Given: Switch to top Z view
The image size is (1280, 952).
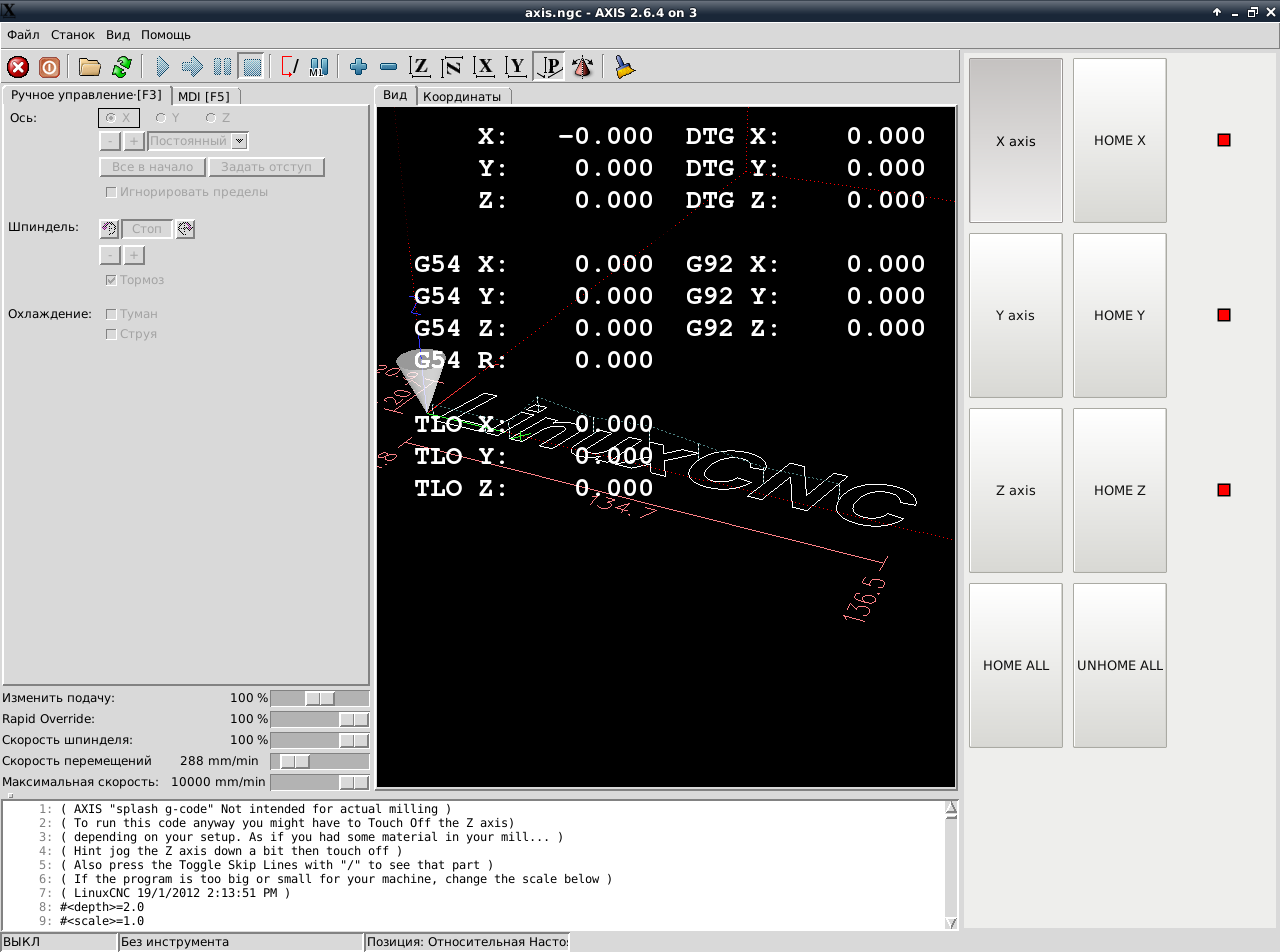Looking at the screenshot, I should tap(421, 67).
